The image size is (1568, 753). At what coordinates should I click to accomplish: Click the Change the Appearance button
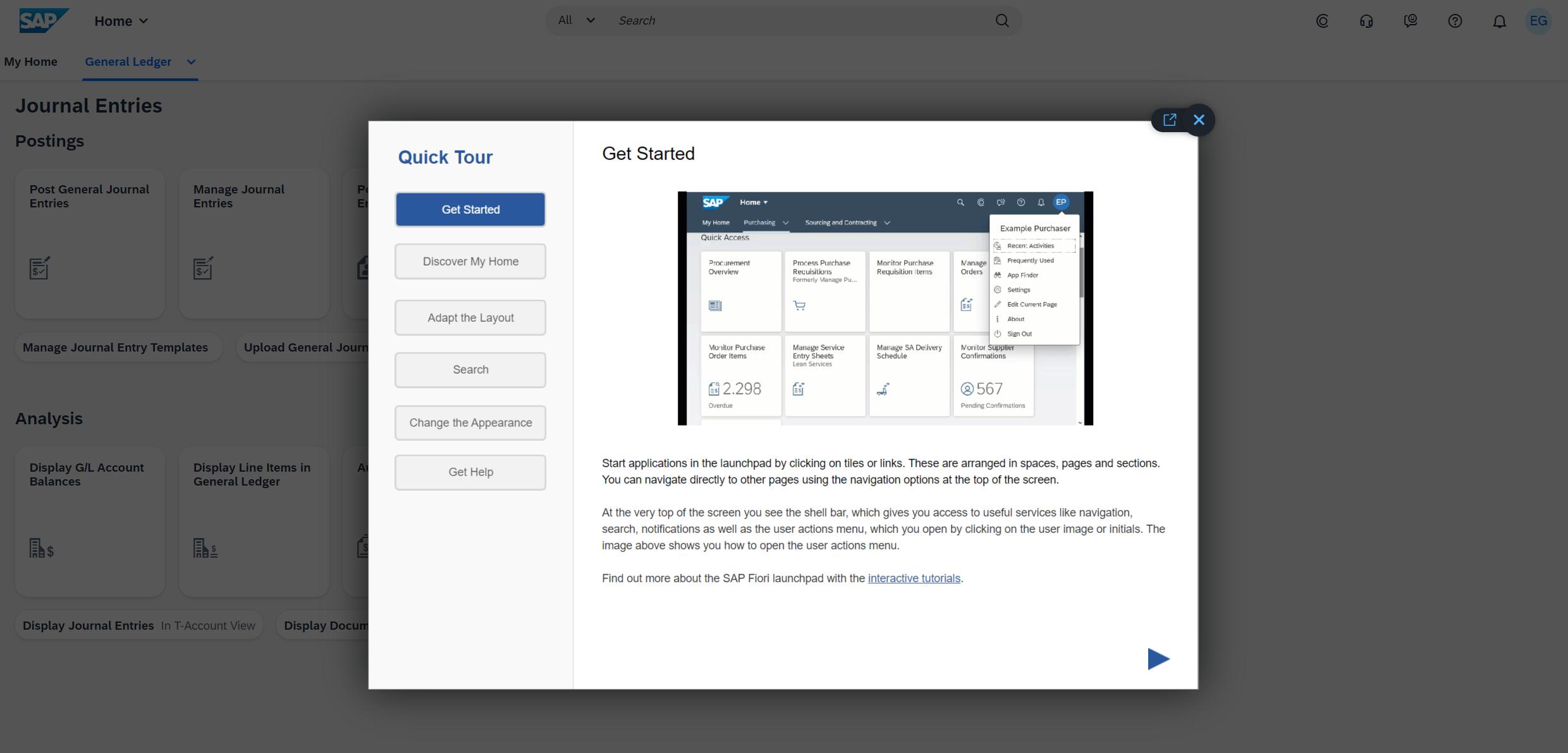[470, 423]
